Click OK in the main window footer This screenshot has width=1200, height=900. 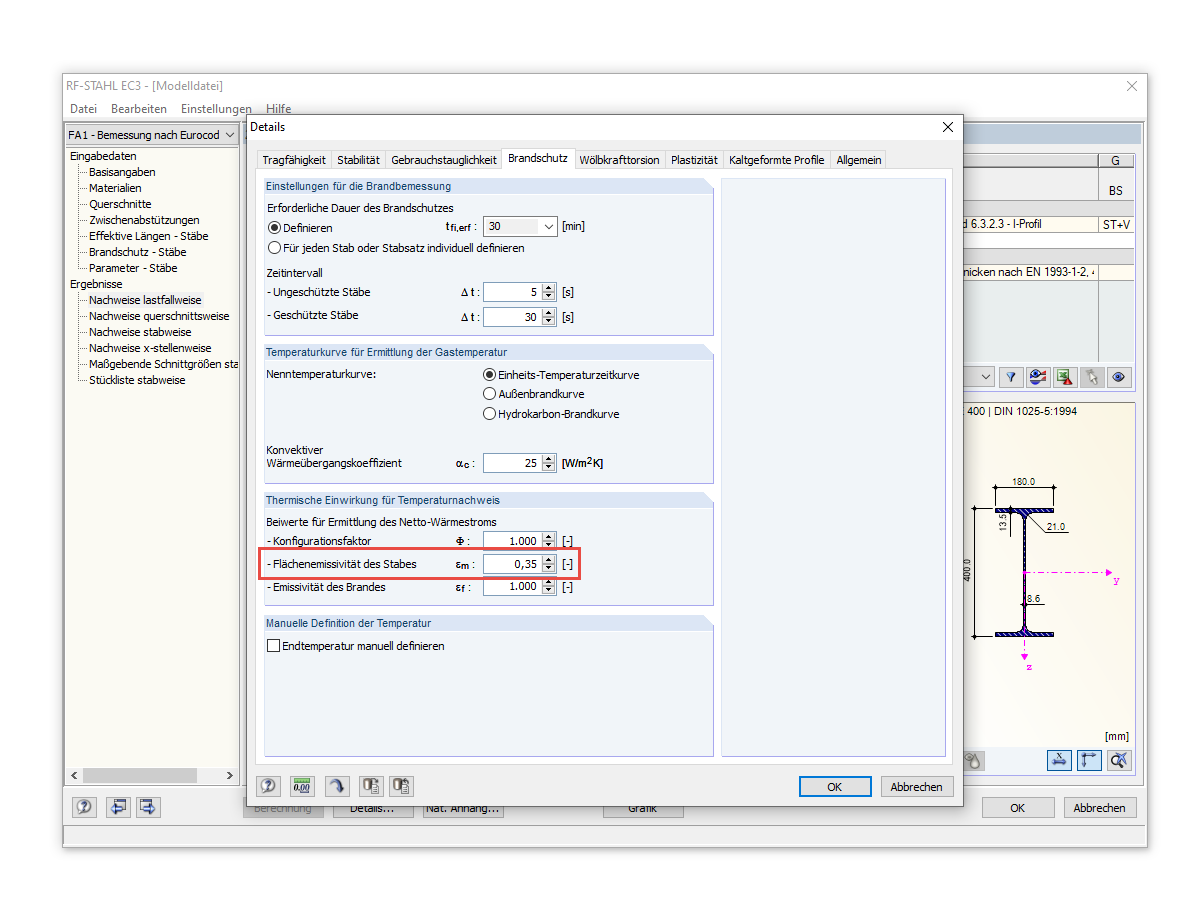tap(1017, 808)
